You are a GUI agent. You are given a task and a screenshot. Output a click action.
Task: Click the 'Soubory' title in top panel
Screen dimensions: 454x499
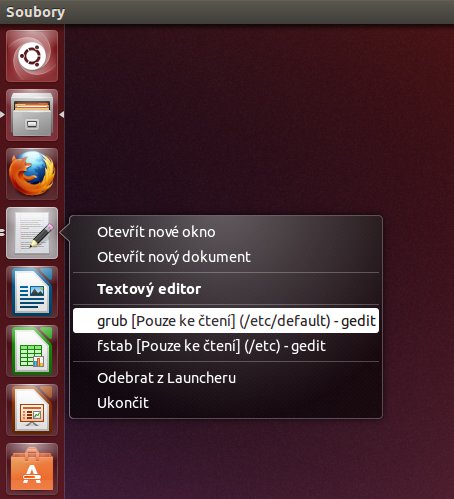(35, 12)
